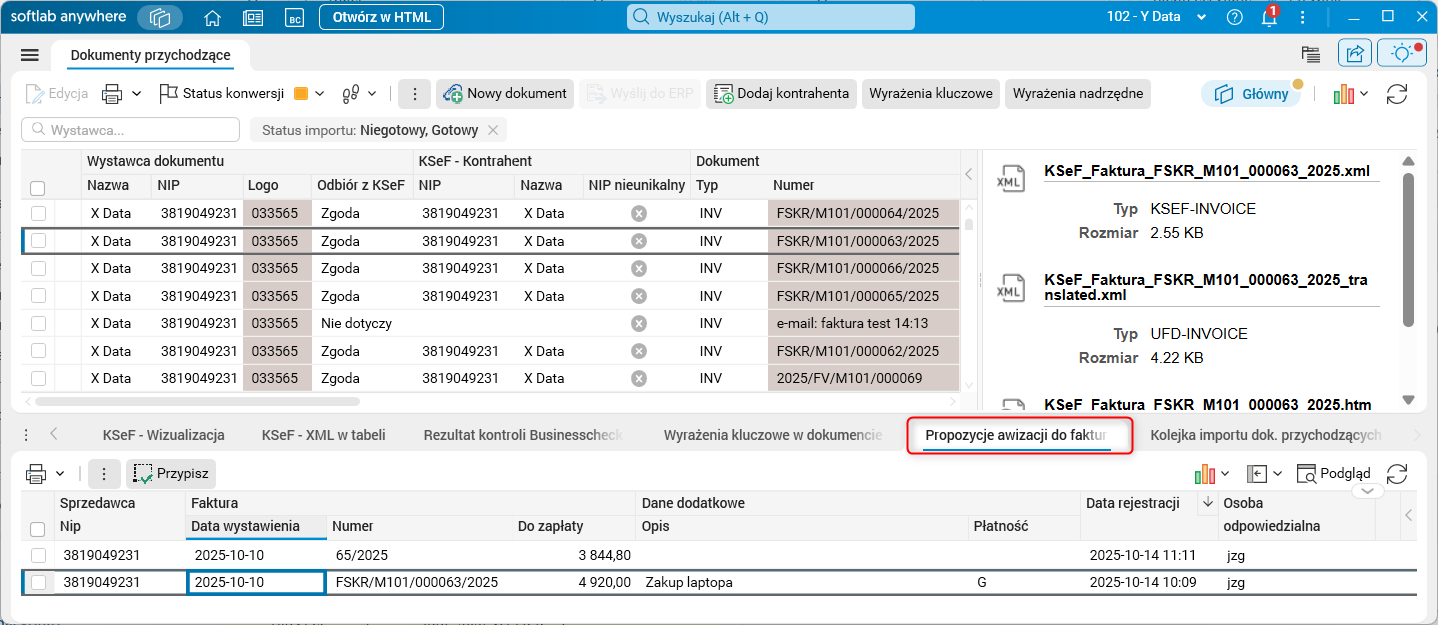Expand the Status konwersji dropdown

(320, 94)
